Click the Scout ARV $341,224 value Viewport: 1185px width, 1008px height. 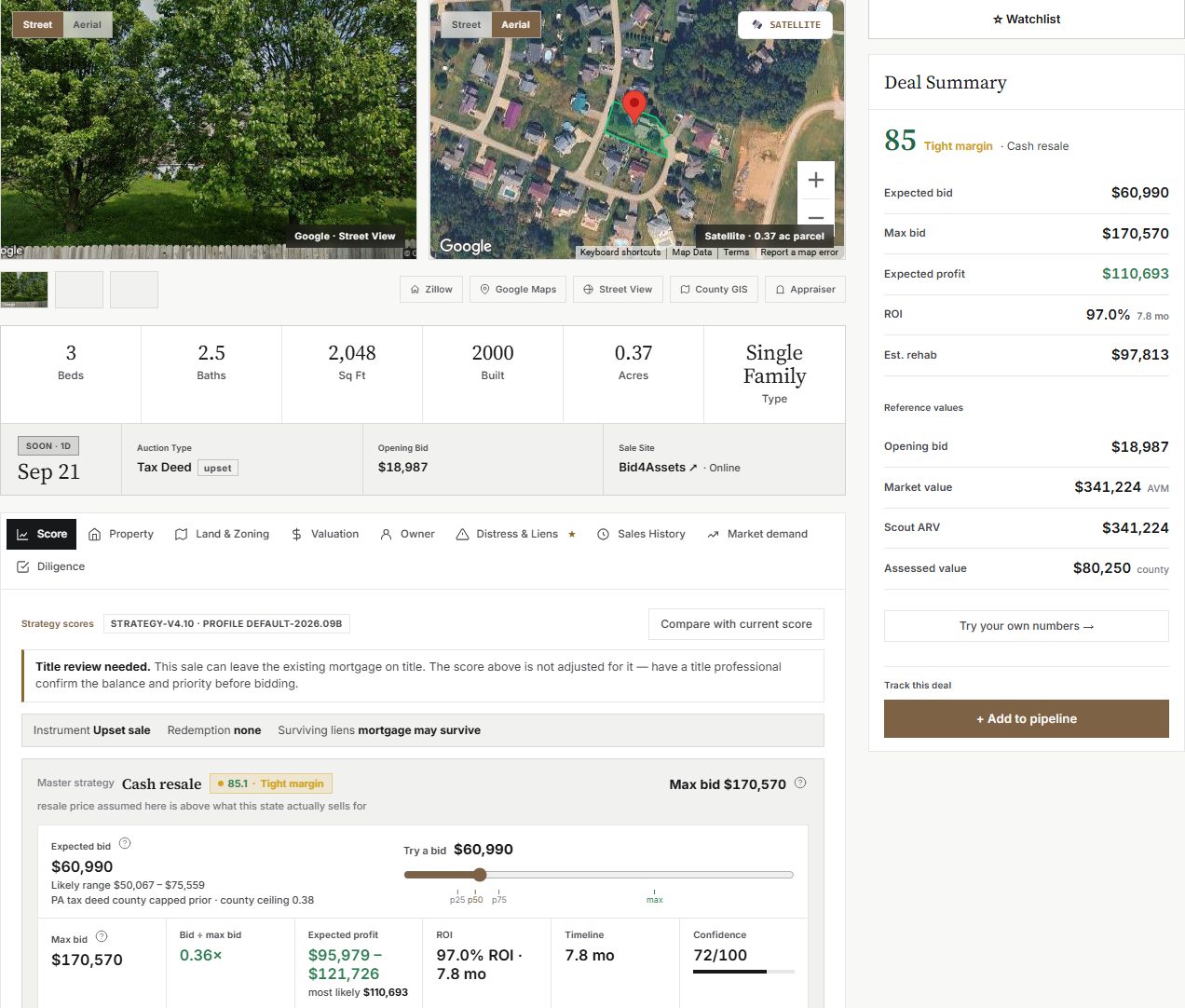tap(1136, 528)
